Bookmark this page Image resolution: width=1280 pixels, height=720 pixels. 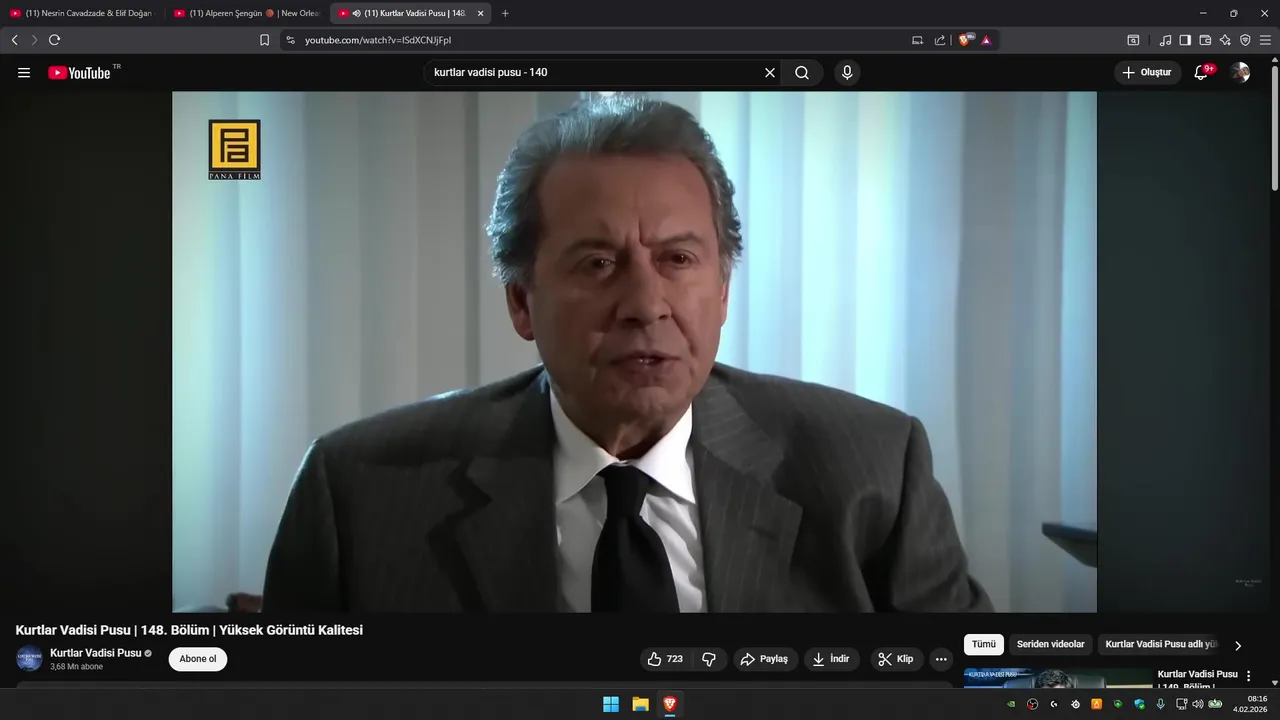pyautogui.click(x=264, y=40)
